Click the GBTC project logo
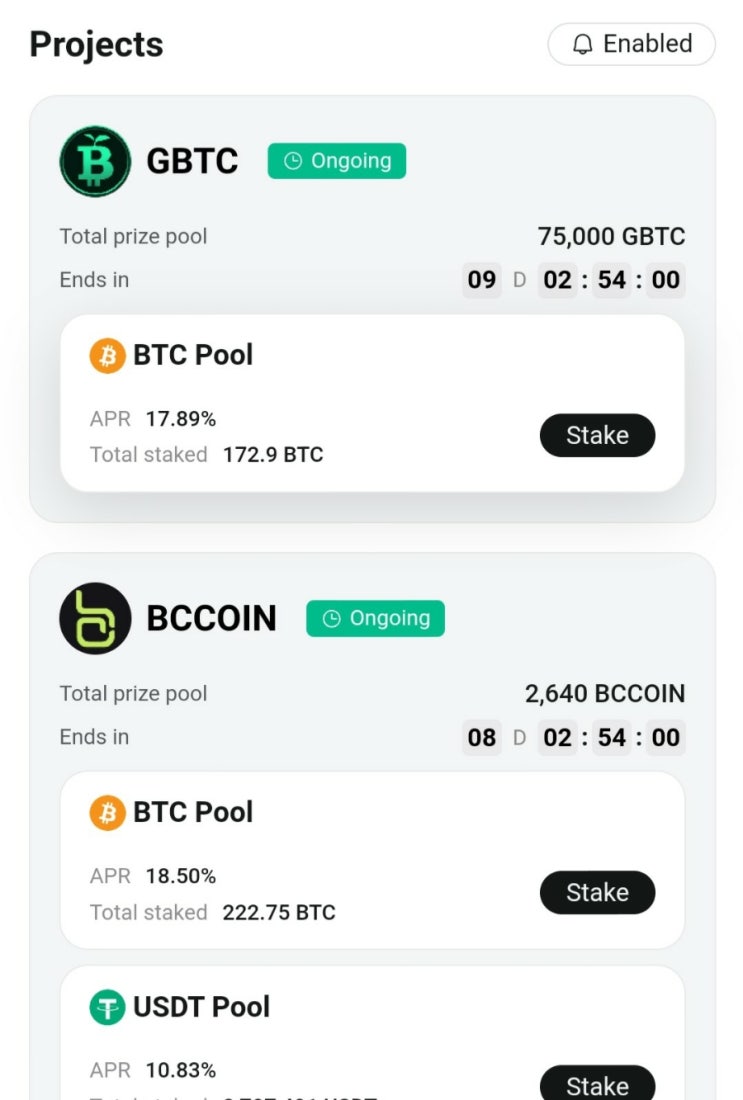The height and width of the screenshot is (1100, 743). (95, 161)
